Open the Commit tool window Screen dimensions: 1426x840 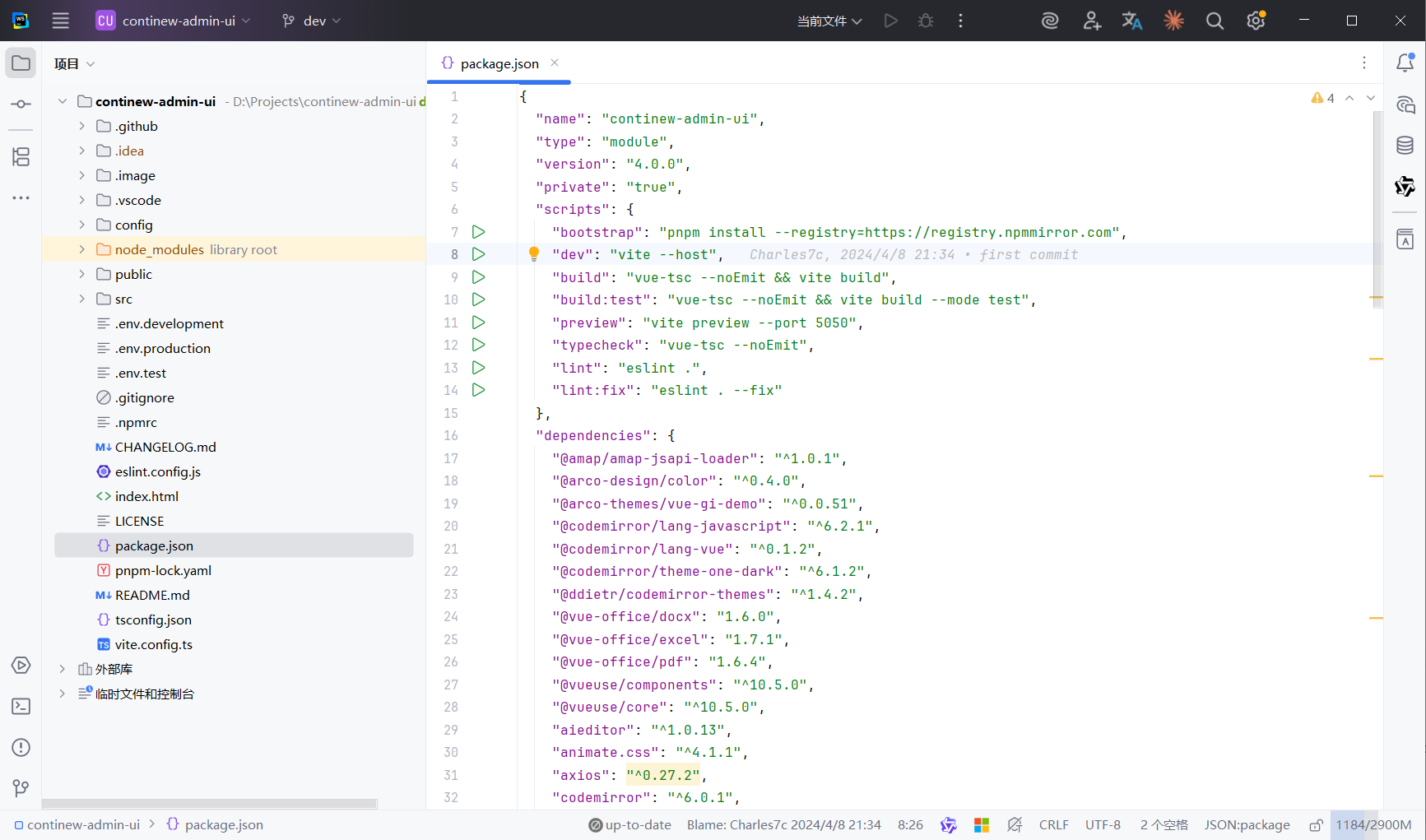(x=21, y=104)
